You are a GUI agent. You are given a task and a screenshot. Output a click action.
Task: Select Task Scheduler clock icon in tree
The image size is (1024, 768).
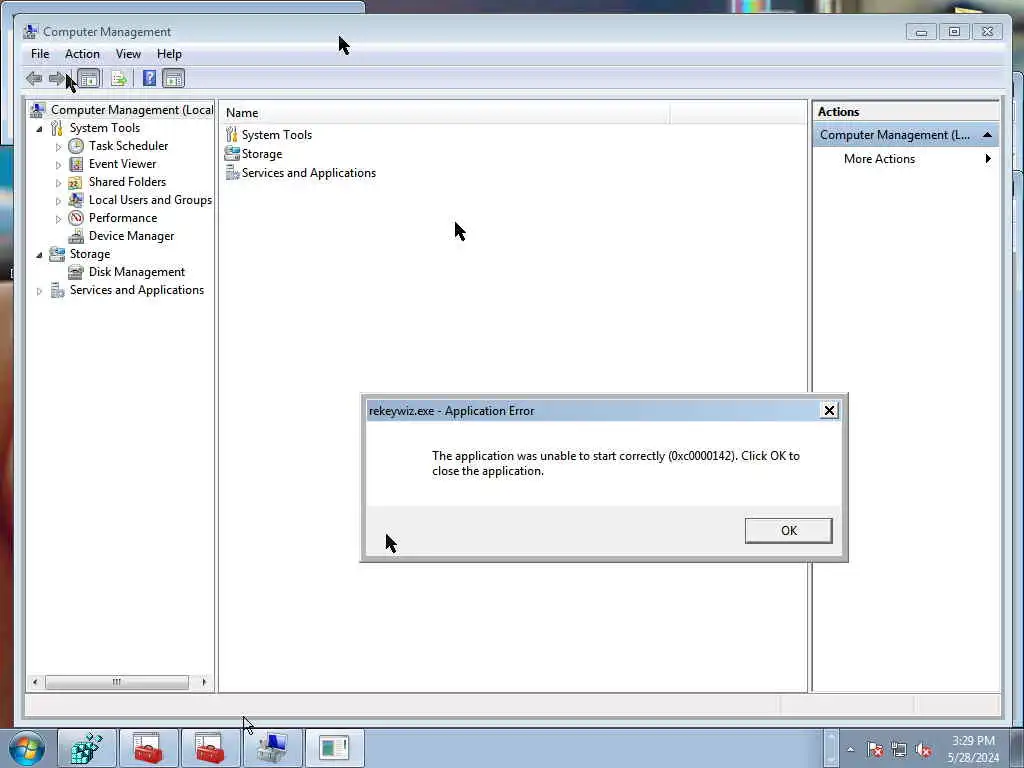point(76,146)
